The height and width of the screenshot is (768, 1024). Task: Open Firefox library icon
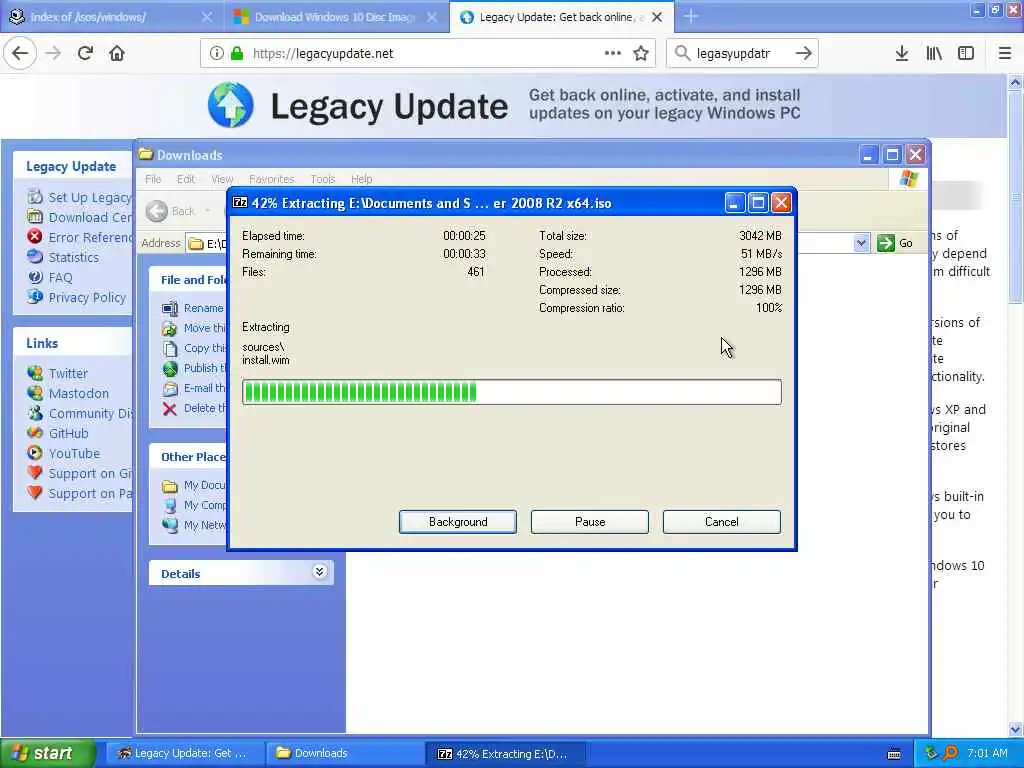934,54
